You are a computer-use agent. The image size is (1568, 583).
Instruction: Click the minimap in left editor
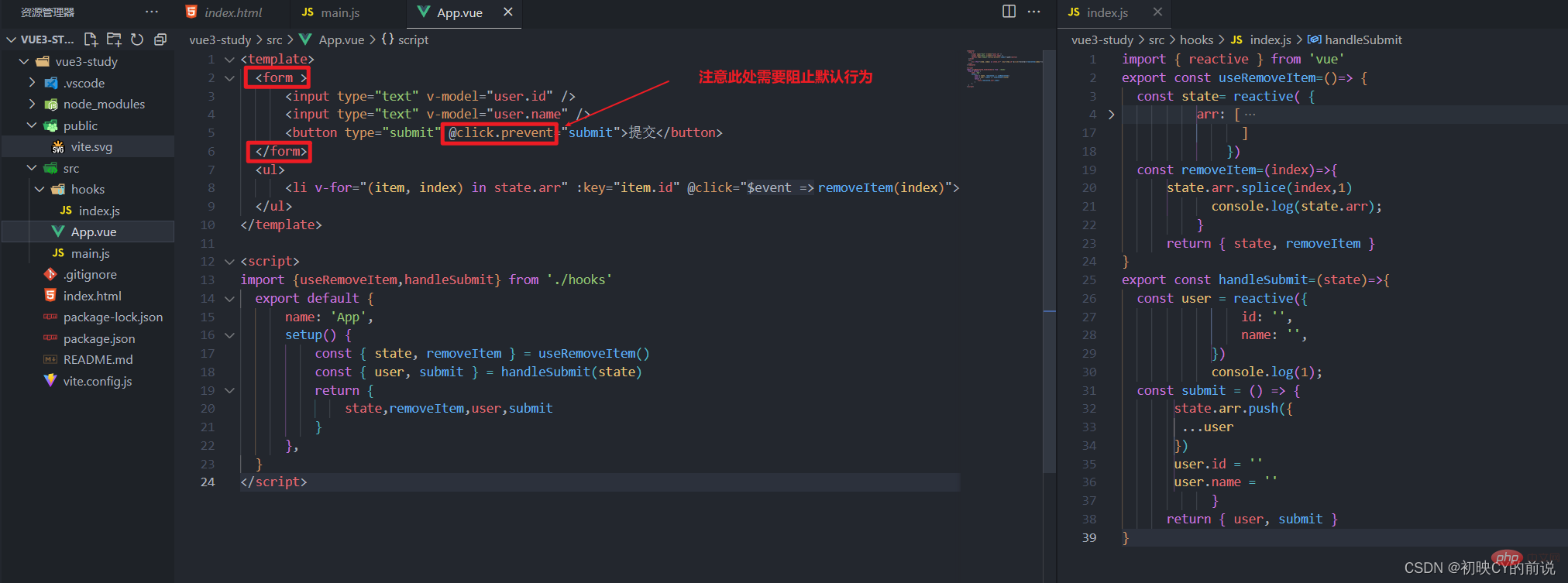(1004, 69)
